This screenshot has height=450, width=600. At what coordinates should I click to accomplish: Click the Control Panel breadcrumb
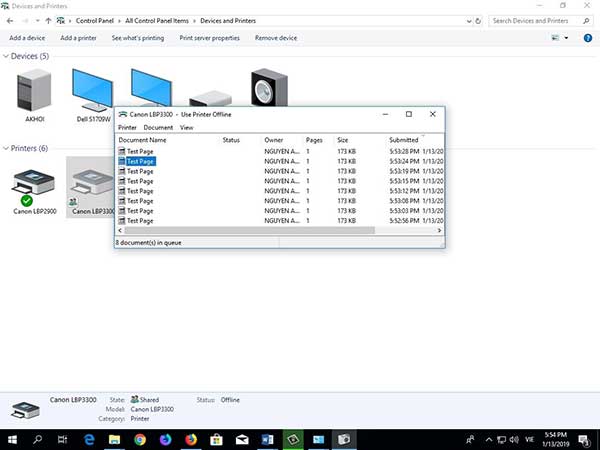[95, 21]
